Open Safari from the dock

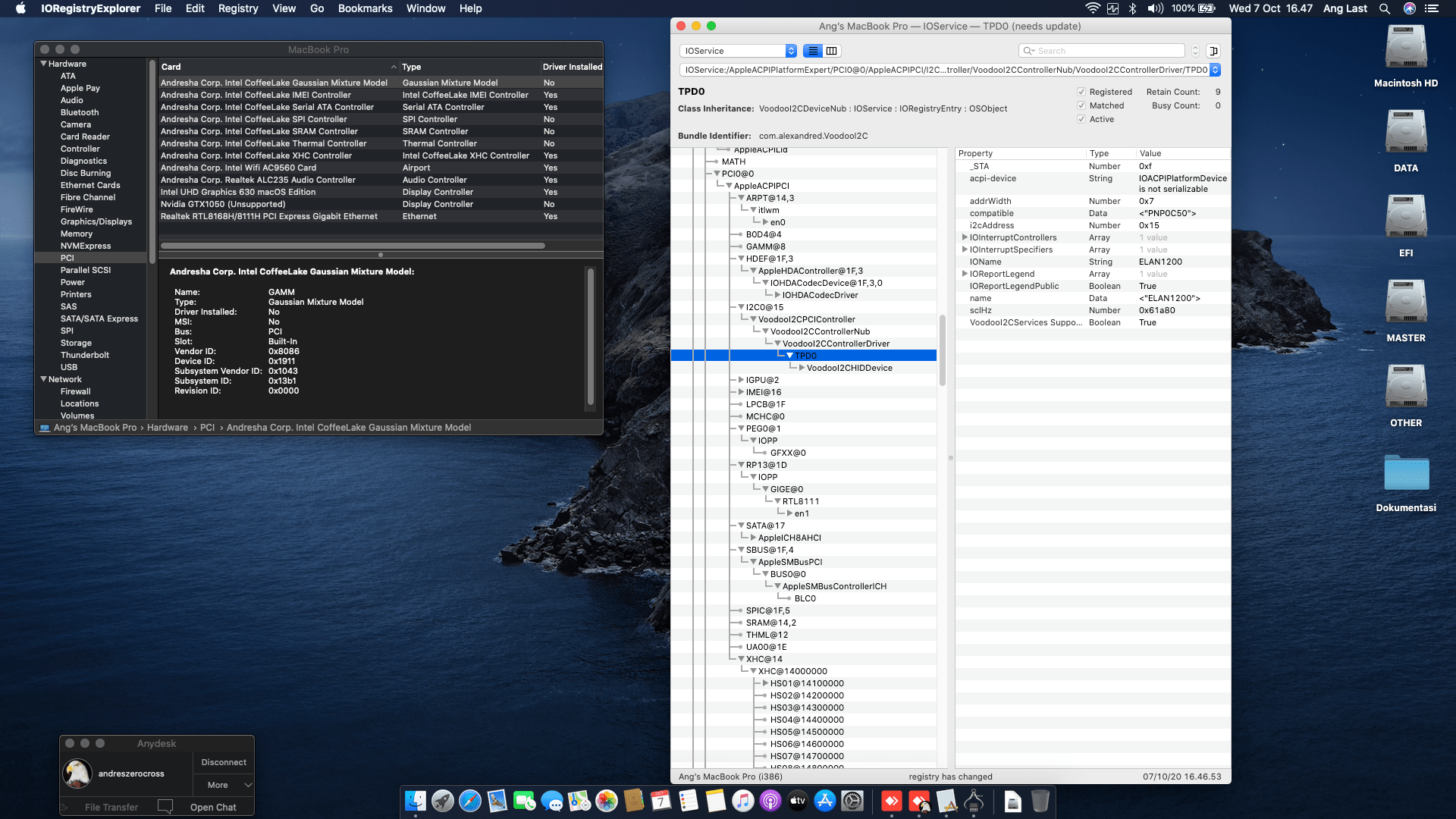[470, 801]
